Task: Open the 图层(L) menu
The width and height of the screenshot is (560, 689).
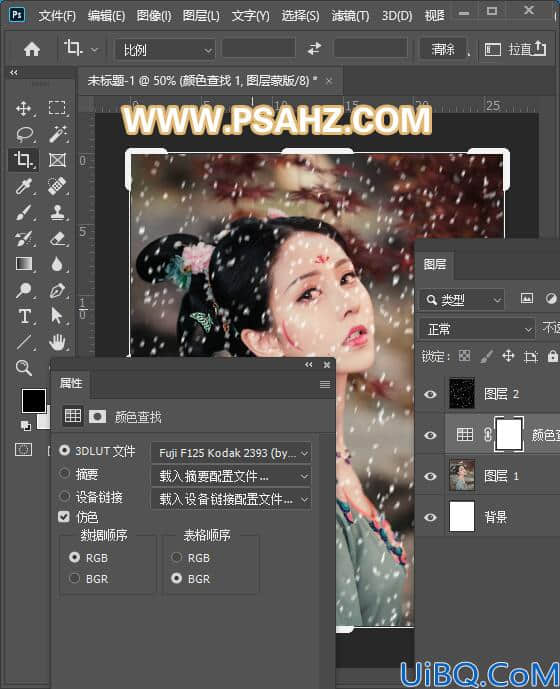Action: coord(201,16)
